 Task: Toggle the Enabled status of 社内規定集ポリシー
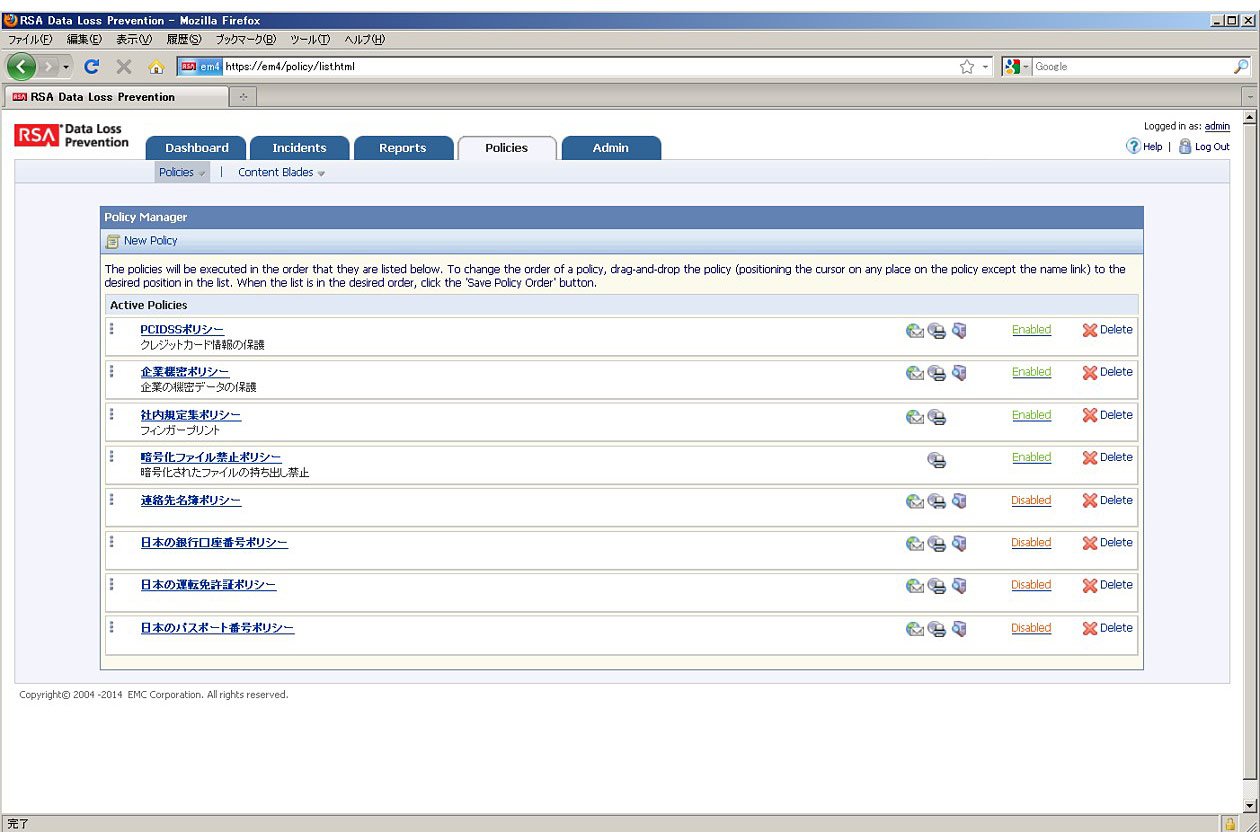[x=1031, y=415]
